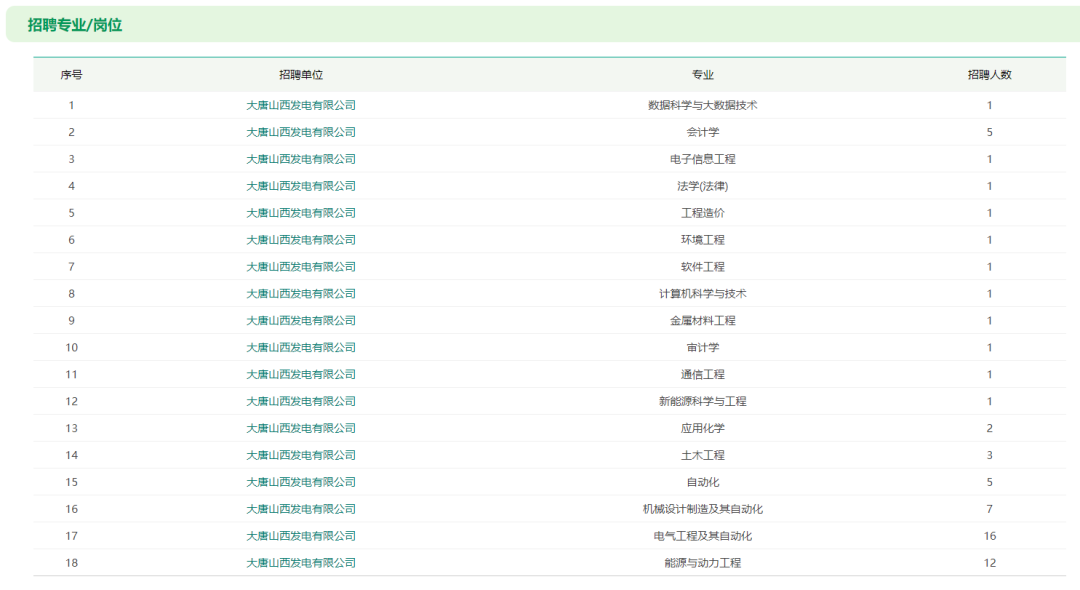The height and width of the screenshot is (590, 1080).
Task: Open company link in 机械设计制造及其自动化 row
Action: click(x=301, y=509)
